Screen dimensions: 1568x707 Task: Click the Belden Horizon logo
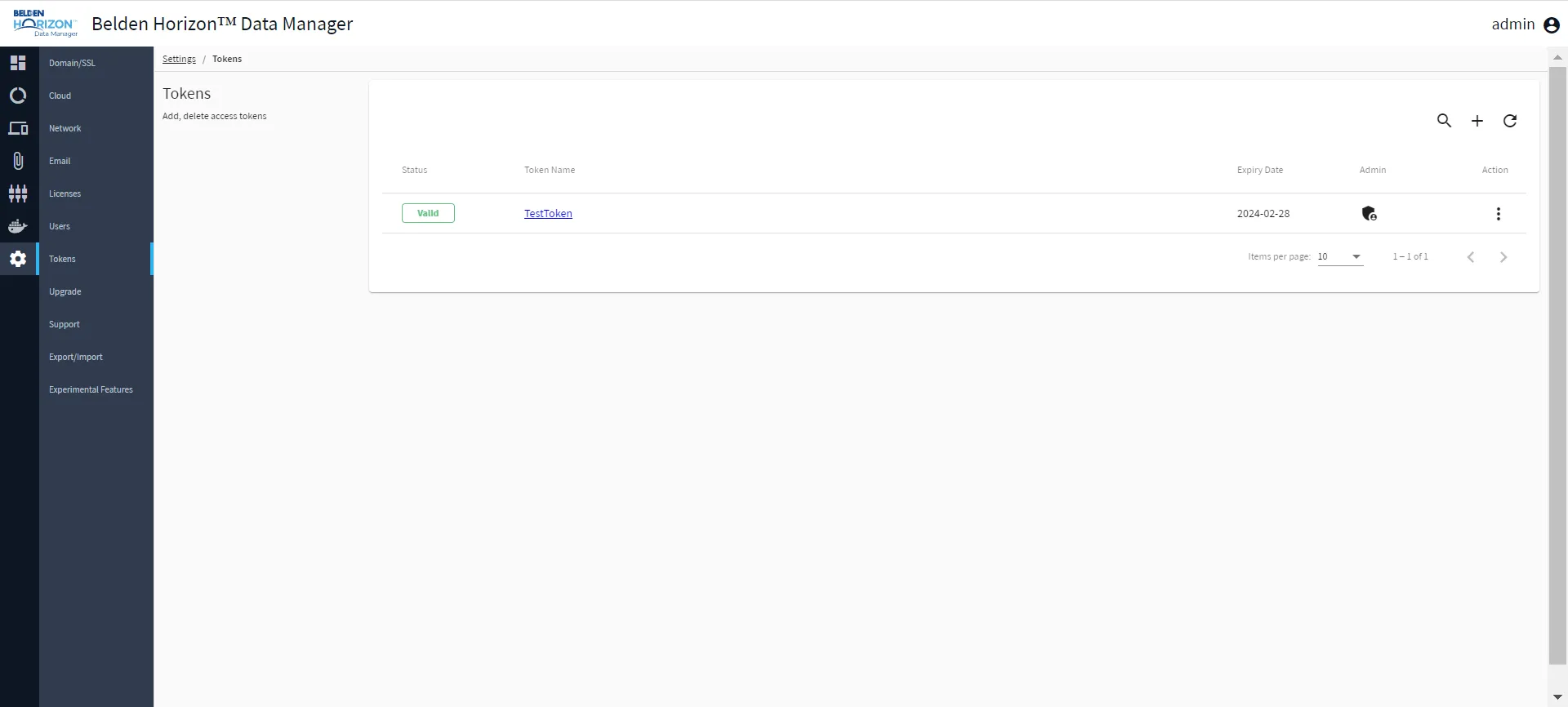[45, 24]
